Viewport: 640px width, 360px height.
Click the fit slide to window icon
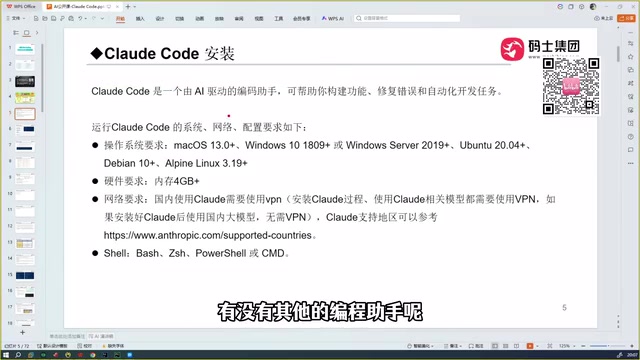tap(550, 346)
